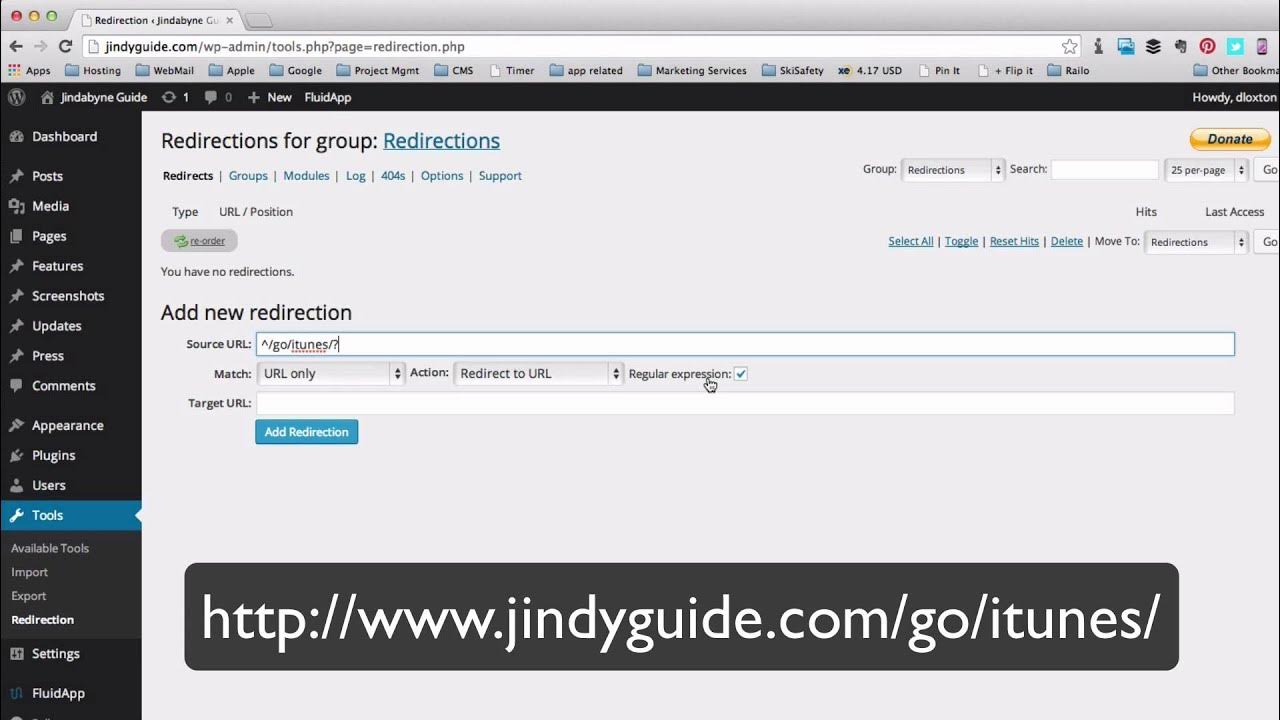1280x720 pixels.
Task: Open Jindabyne Guide site home link
Action: pos(94,97)
